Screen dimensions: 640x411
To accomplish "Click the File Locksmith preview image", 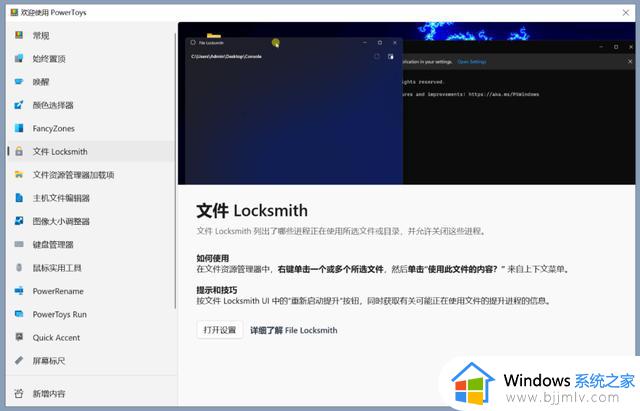I will click(406, 103).
